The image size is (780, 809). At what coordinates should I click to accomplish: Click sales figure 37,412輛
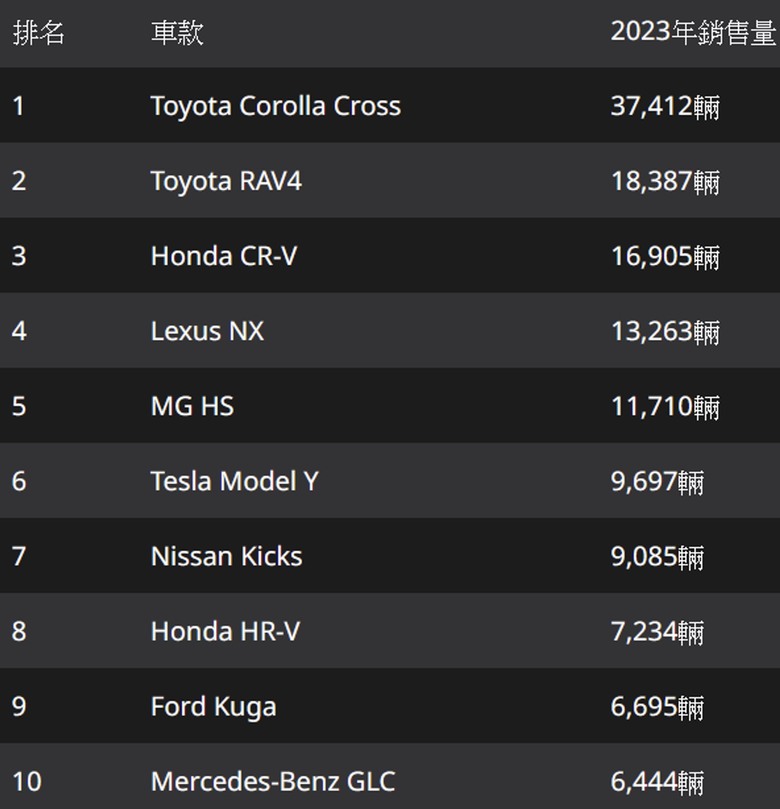click(665, 106)
